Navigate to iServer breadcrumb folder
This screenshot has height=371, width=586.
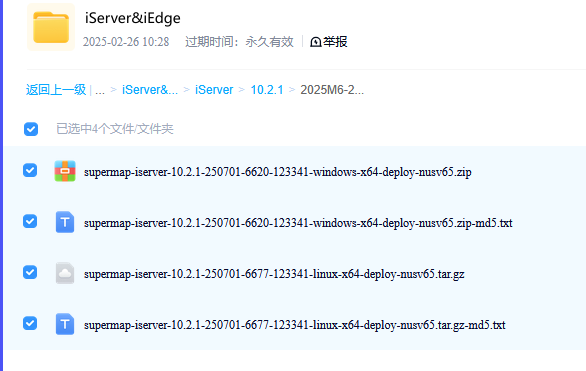(x=214, y=90)
